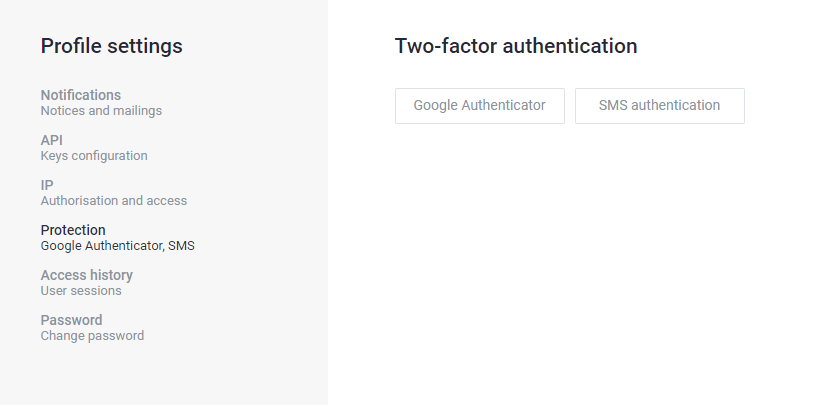Viewport: 816px width, 405px height.
Task: Click the SMS authentication button
Action: pos(660,105)
